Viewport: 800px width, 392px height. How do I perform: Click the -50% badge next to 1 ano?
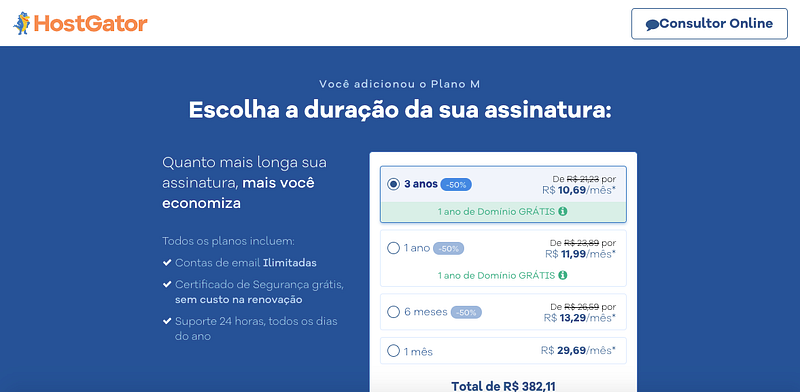click(448, 249)
